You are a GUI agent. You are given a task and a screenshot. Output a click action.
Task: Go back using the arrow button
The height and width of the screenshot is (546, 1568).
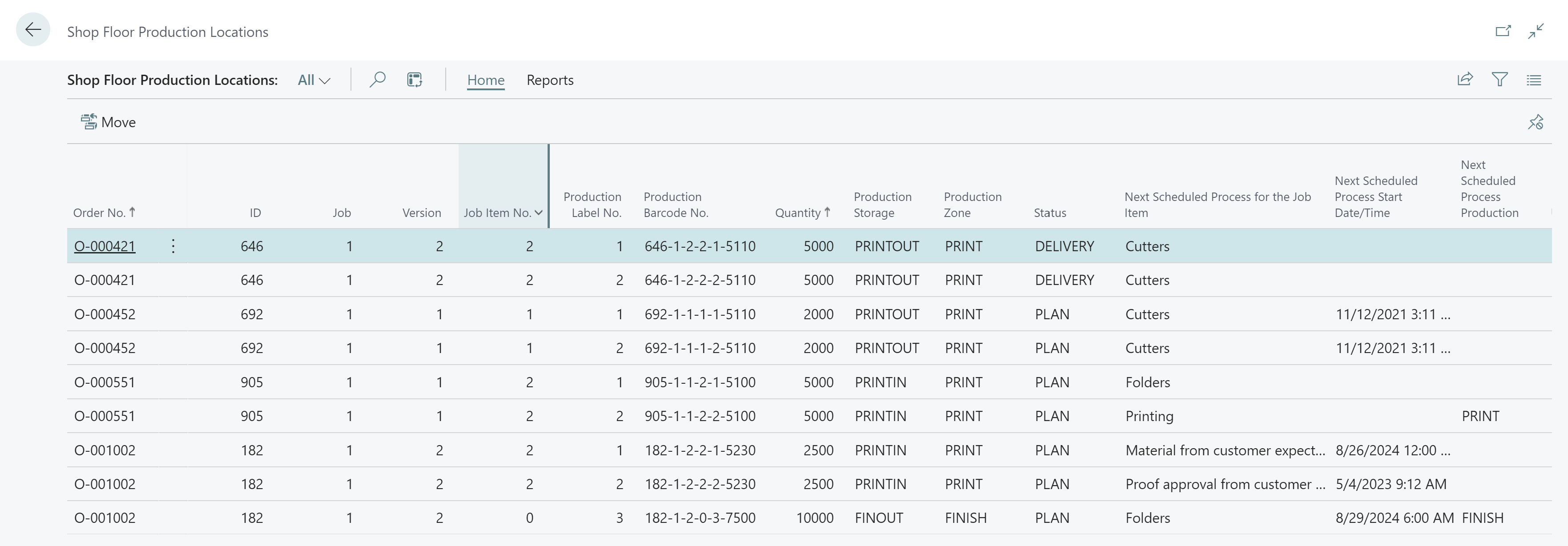pos(33,30)
